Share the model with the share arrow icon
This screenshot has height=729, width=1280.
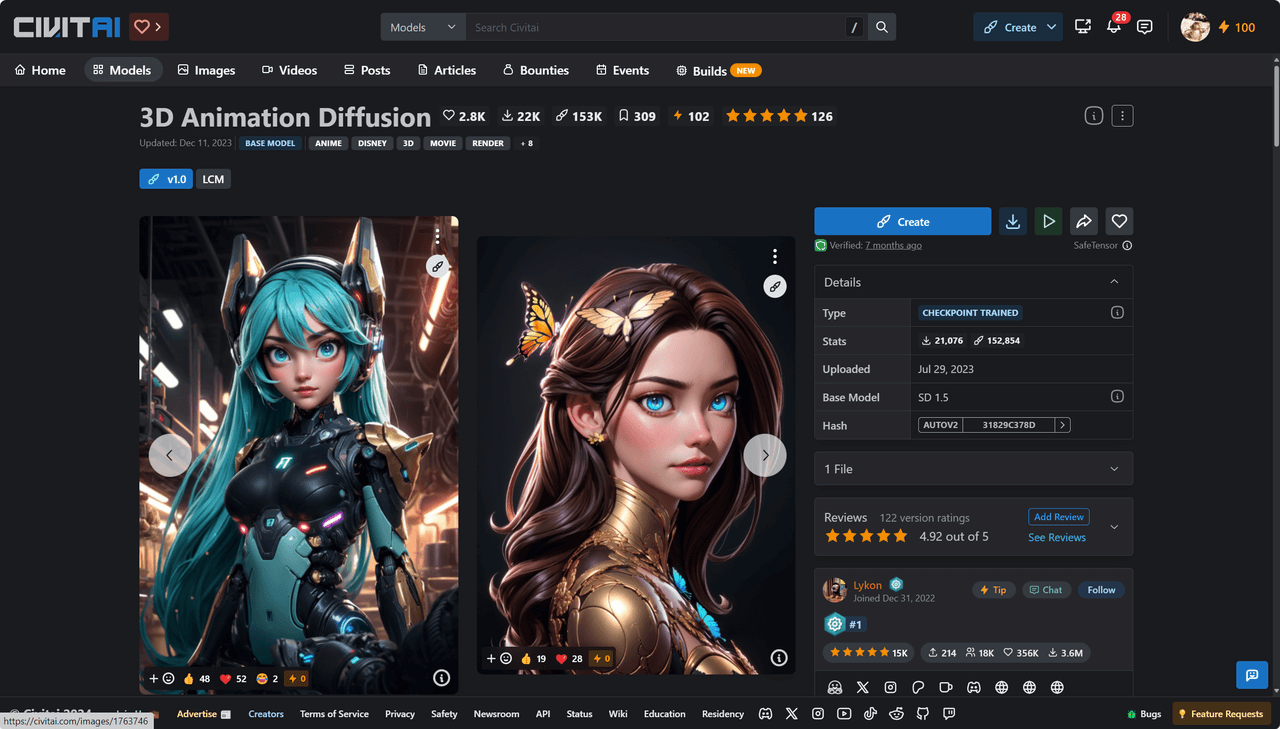coord(1084,222)
